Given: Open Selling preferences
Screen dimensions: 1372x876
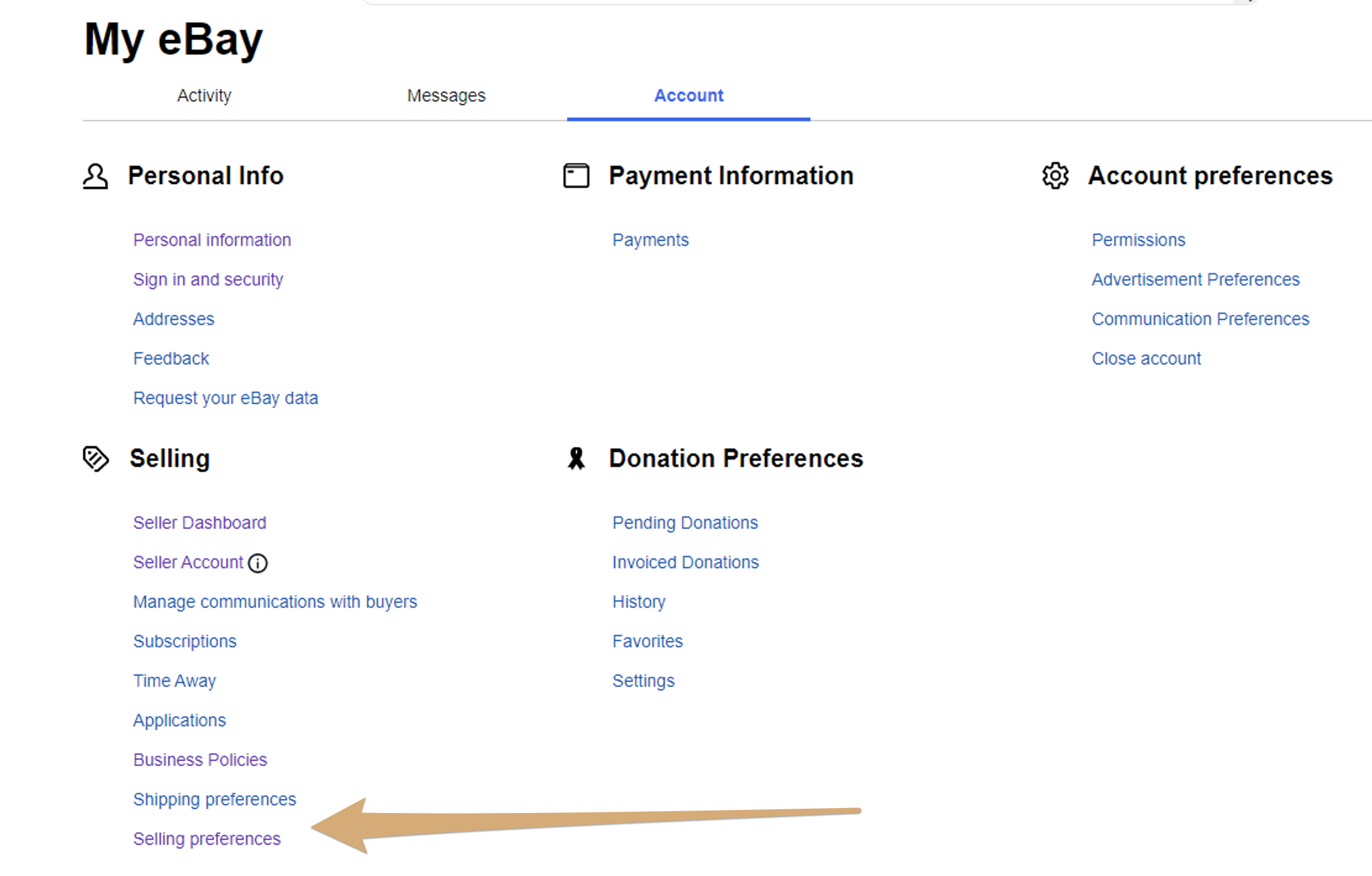Looking at the screenshot, I should pyautogui.click(x=206, y=839).
